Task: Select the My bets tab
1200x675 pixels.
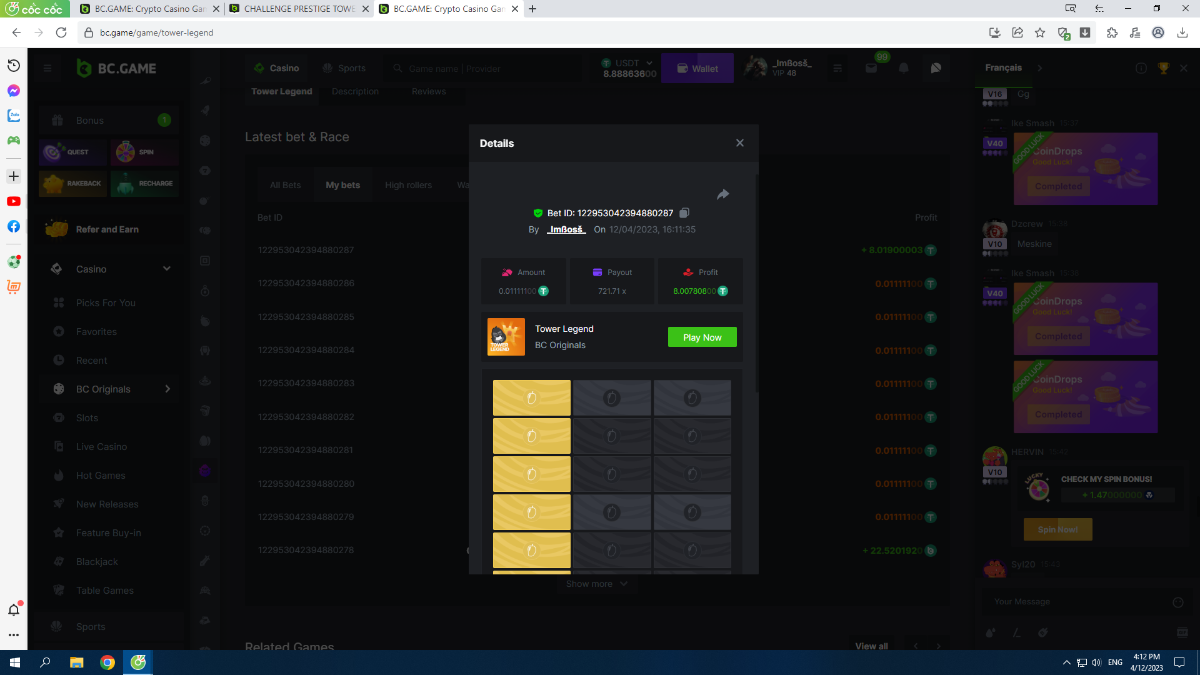Action: [x=343, y=185]
